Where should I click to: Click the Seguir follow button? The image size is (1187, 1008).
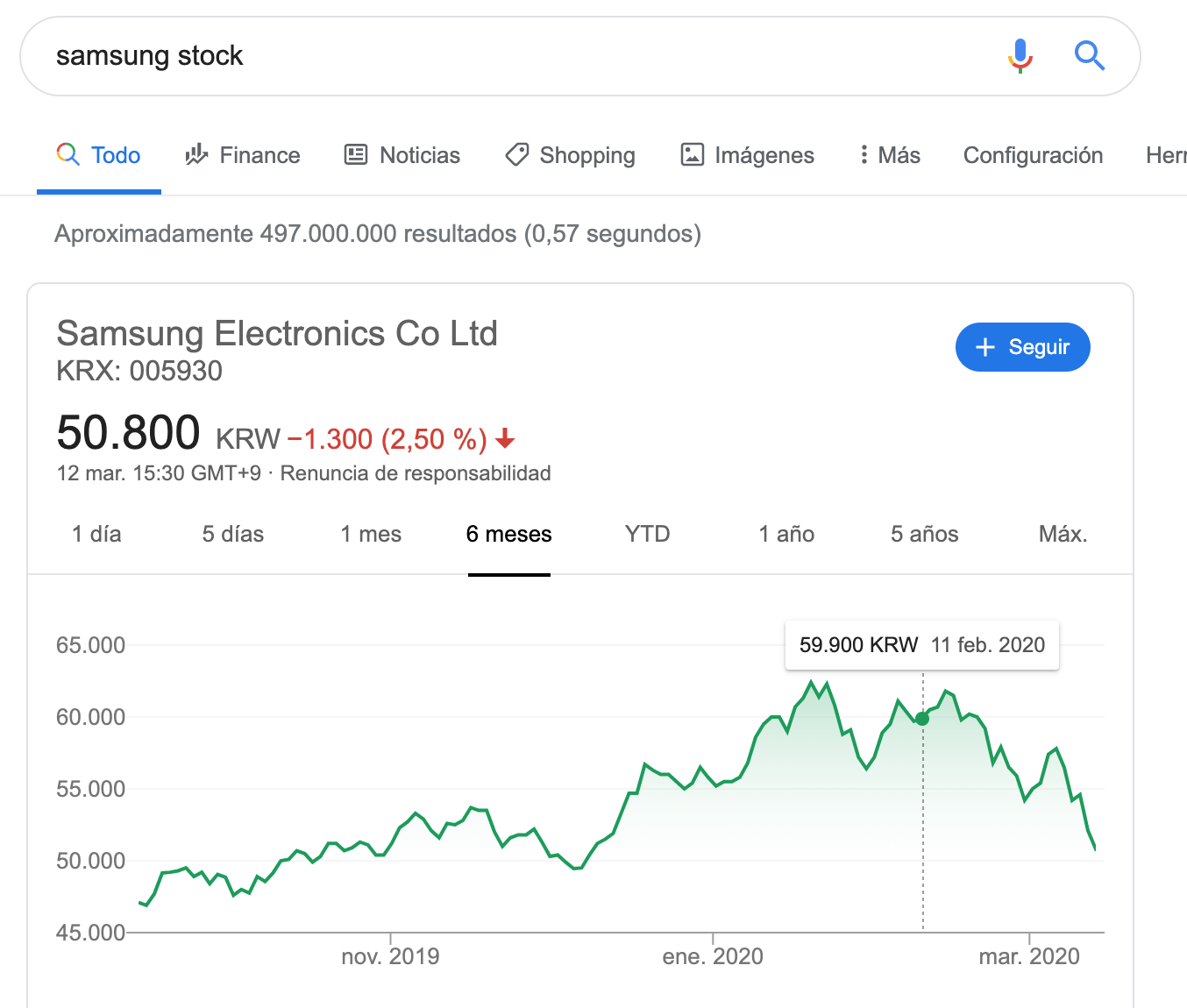(x=1023, y=347)
